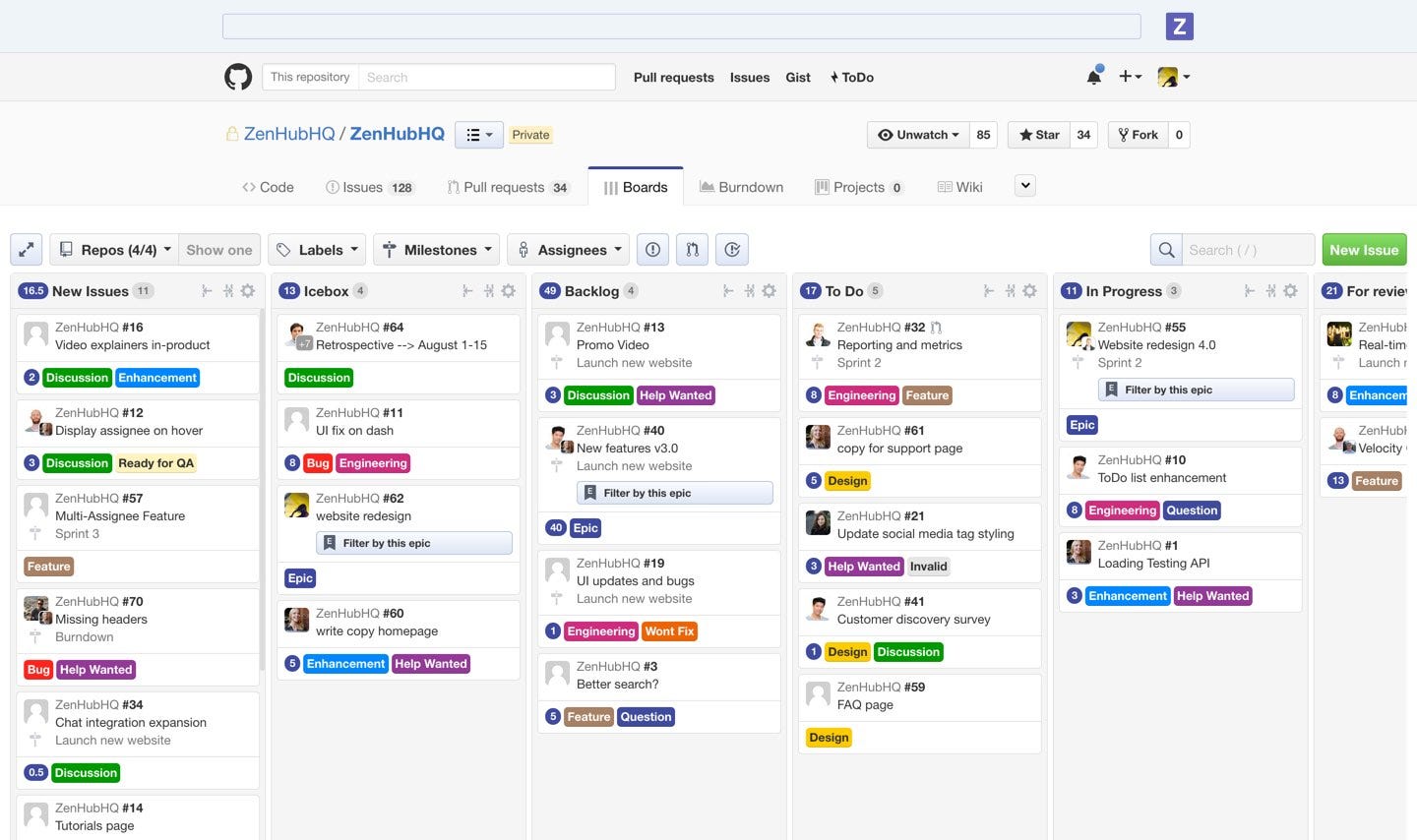Open the repository list dropdown button
The width and height of the screenshot is (1417, 840).
tap(479, 135)
